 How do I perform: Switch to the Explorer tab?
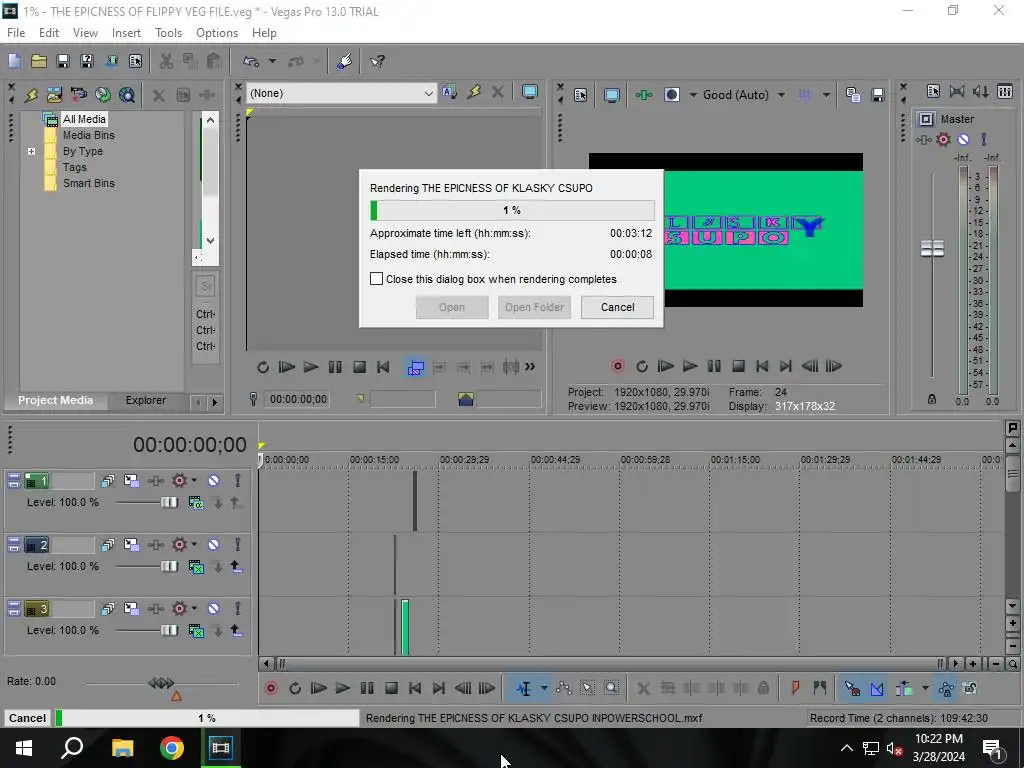click(146, 400)
